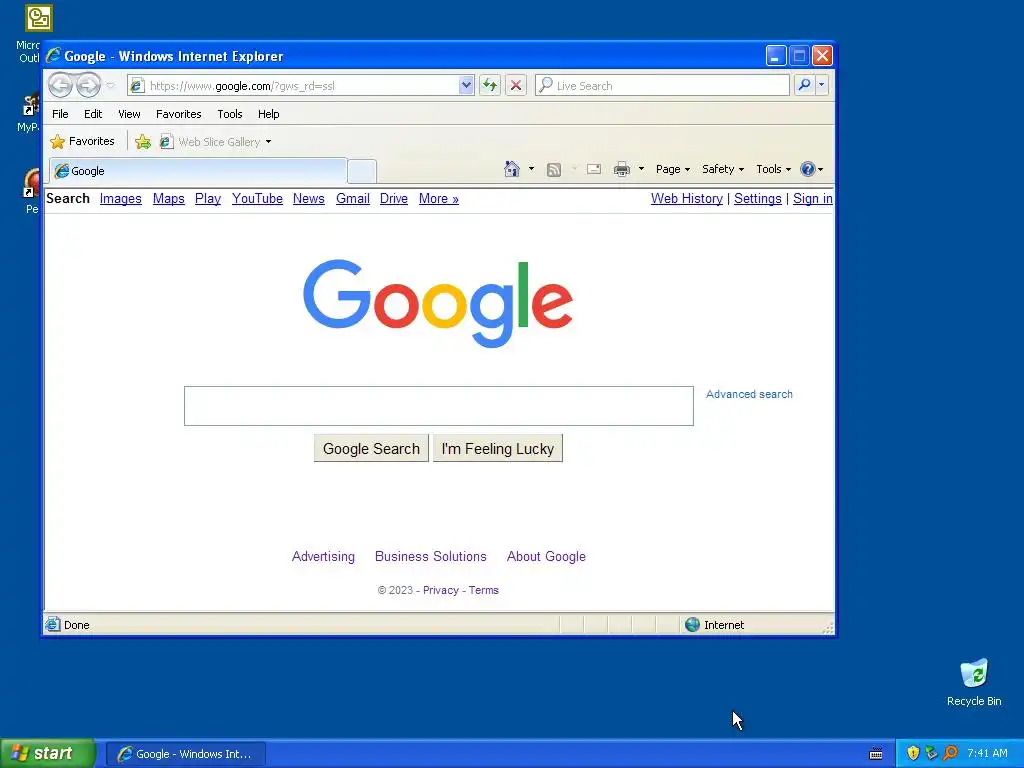Screen dimensions: 1024x768
Task: Click the Google logo image
Action: click(438, 304)
